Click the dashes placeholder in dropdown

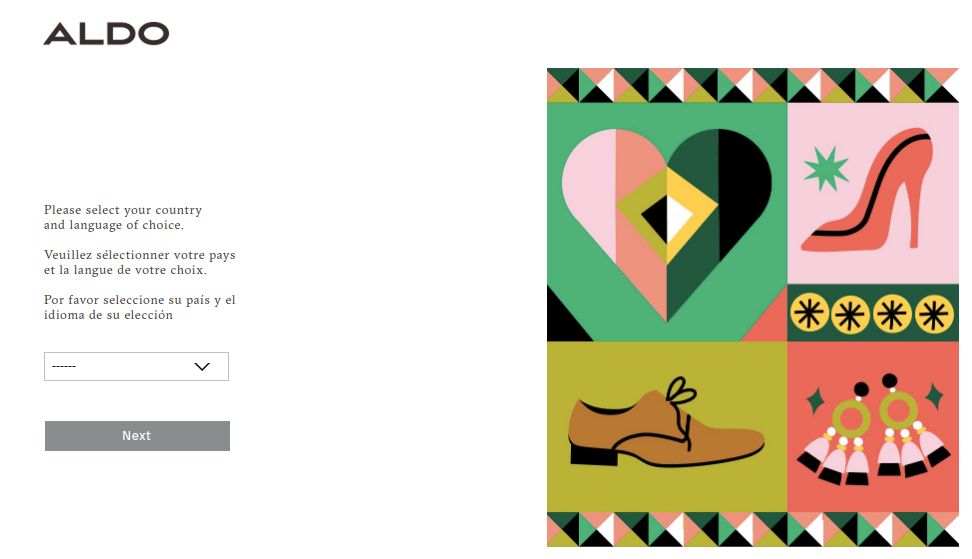pyautogui.click(x=64, y=367)
